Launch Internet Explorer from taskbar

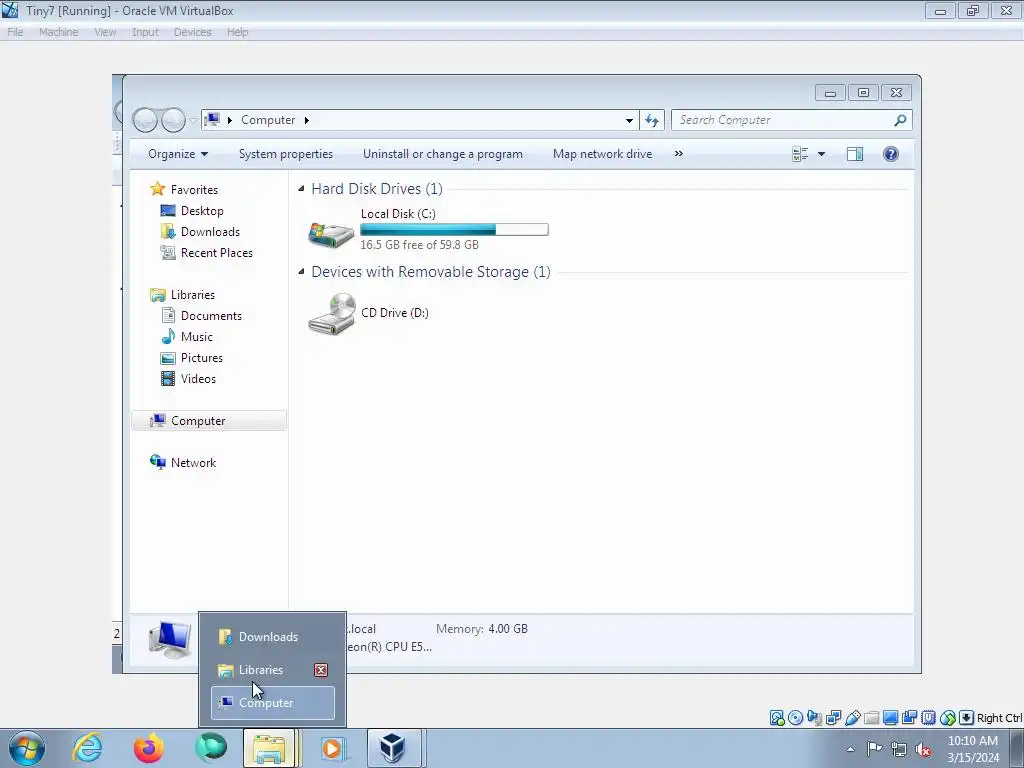tap(88, 748)
